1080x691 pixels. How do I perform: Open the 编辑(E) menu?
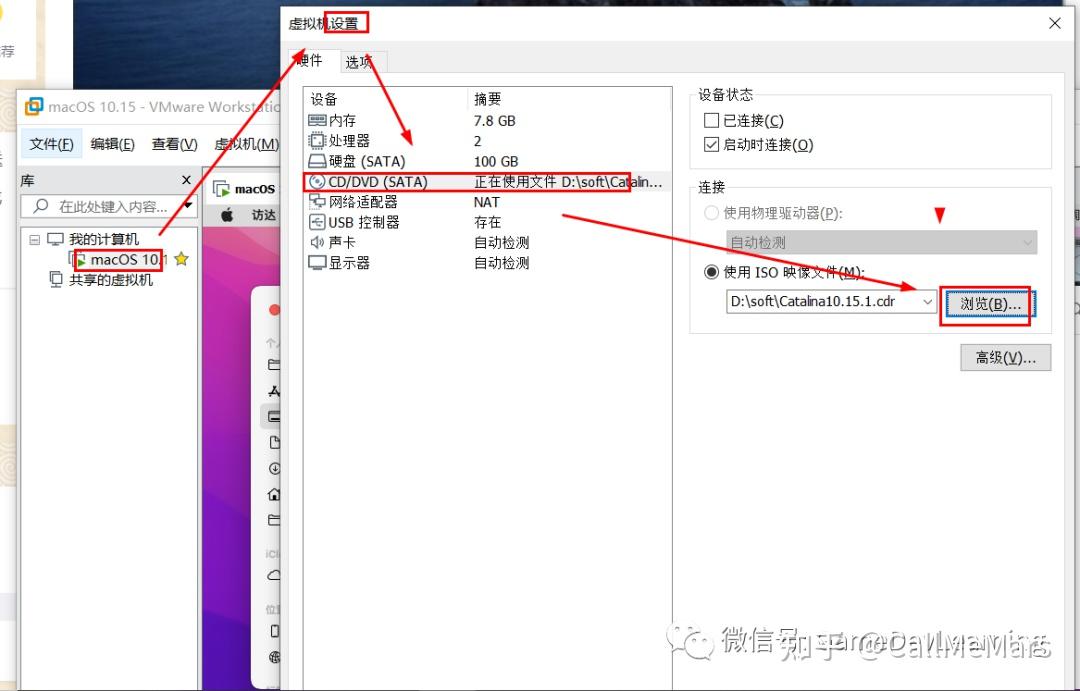112,144
